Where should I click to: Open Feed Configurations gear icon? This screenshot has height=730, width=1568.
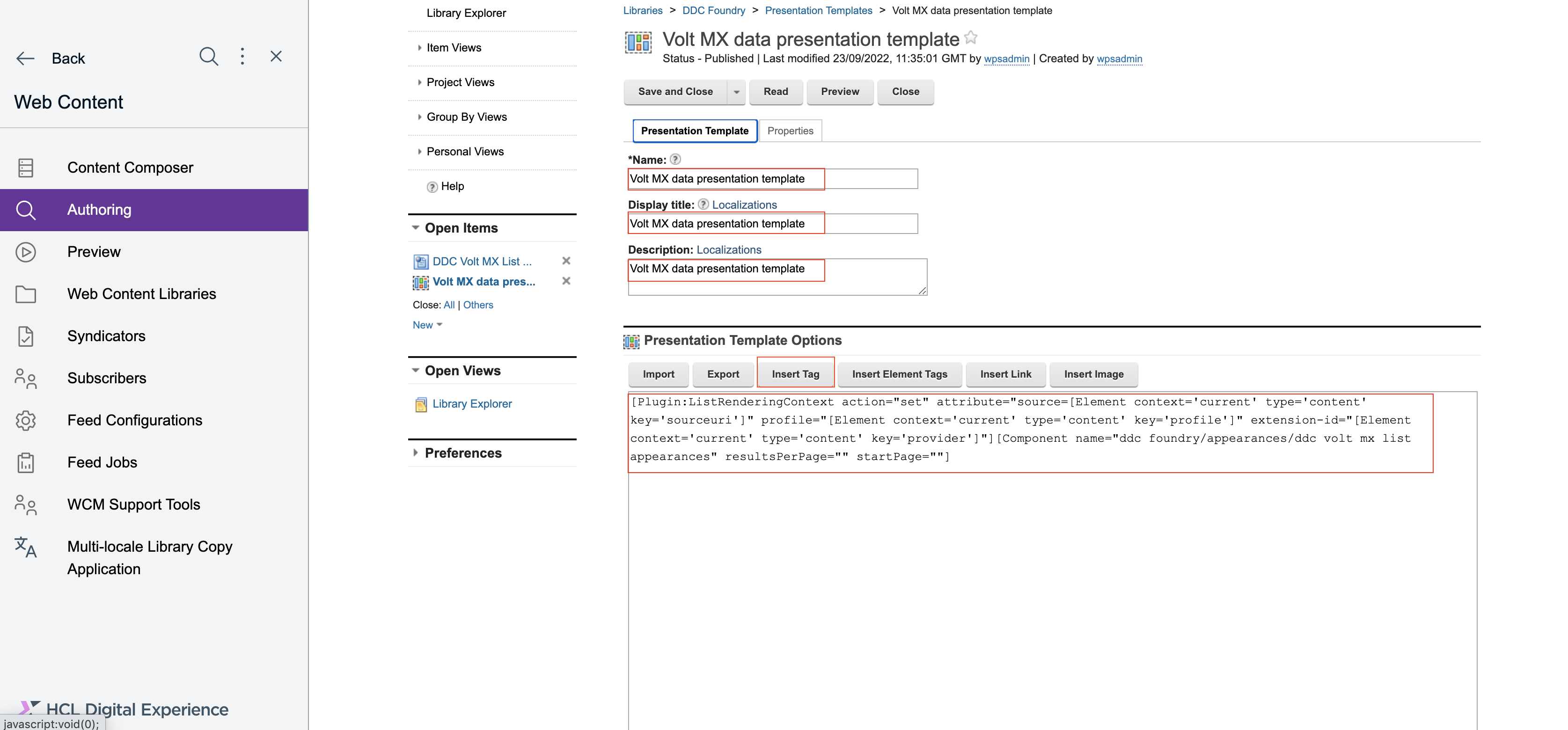pos(26,420)
